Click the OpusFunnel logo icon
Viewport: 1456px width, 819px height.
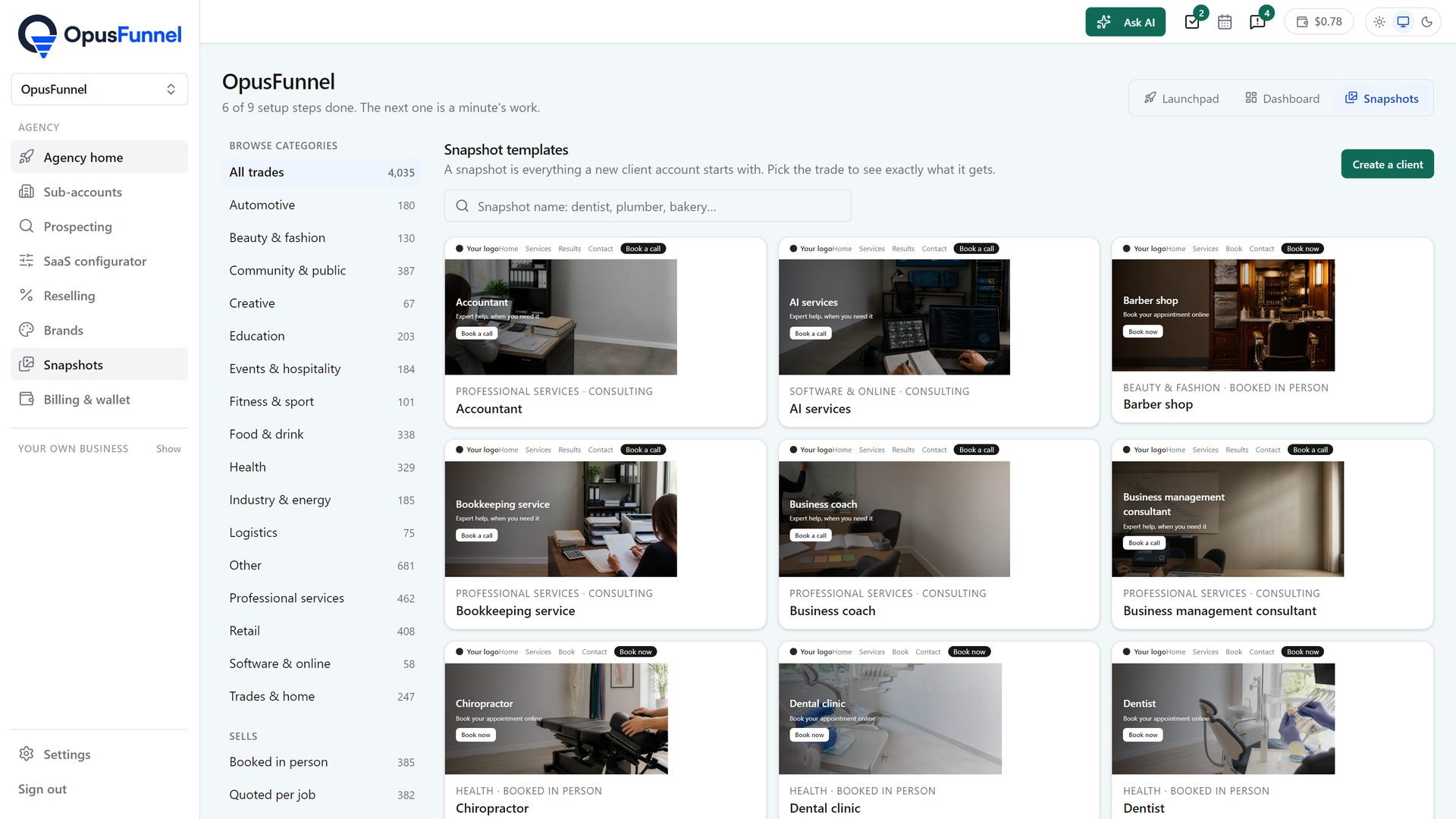38,36
